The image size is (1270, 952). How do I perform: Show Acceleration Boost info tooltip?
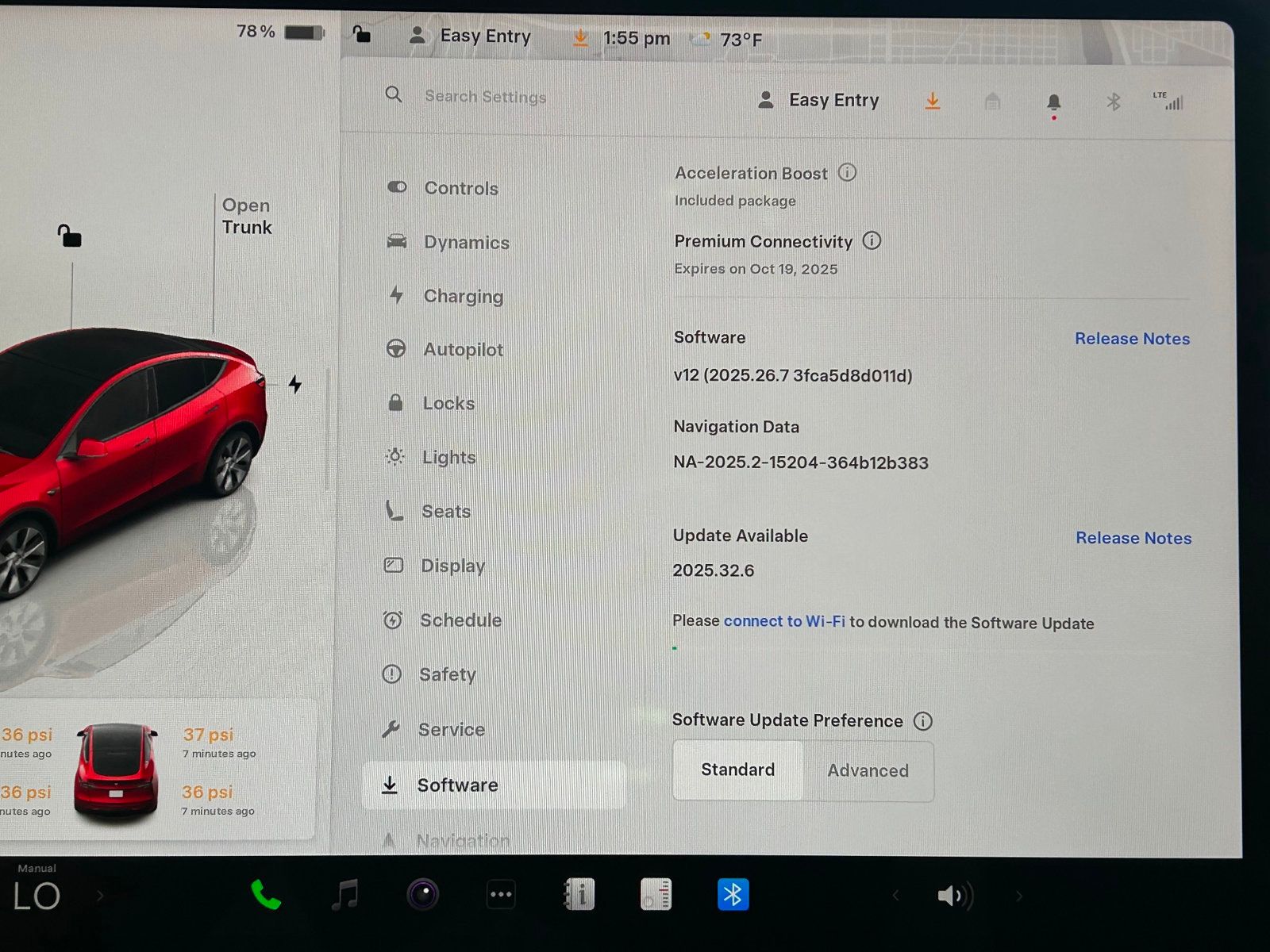click(847, 172)
